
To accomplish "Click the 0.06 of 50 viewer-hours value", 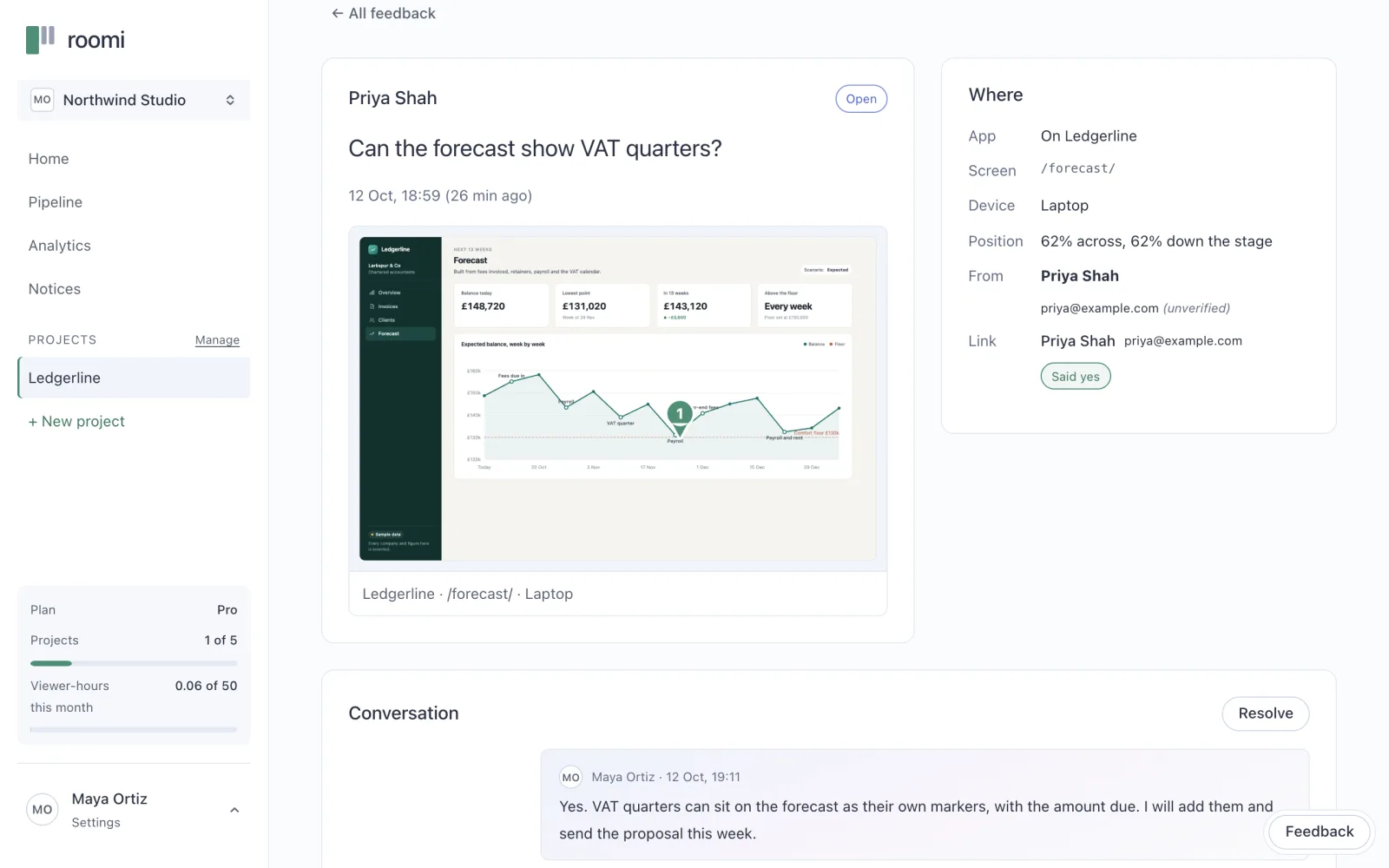I will click(x=206, y=686).
